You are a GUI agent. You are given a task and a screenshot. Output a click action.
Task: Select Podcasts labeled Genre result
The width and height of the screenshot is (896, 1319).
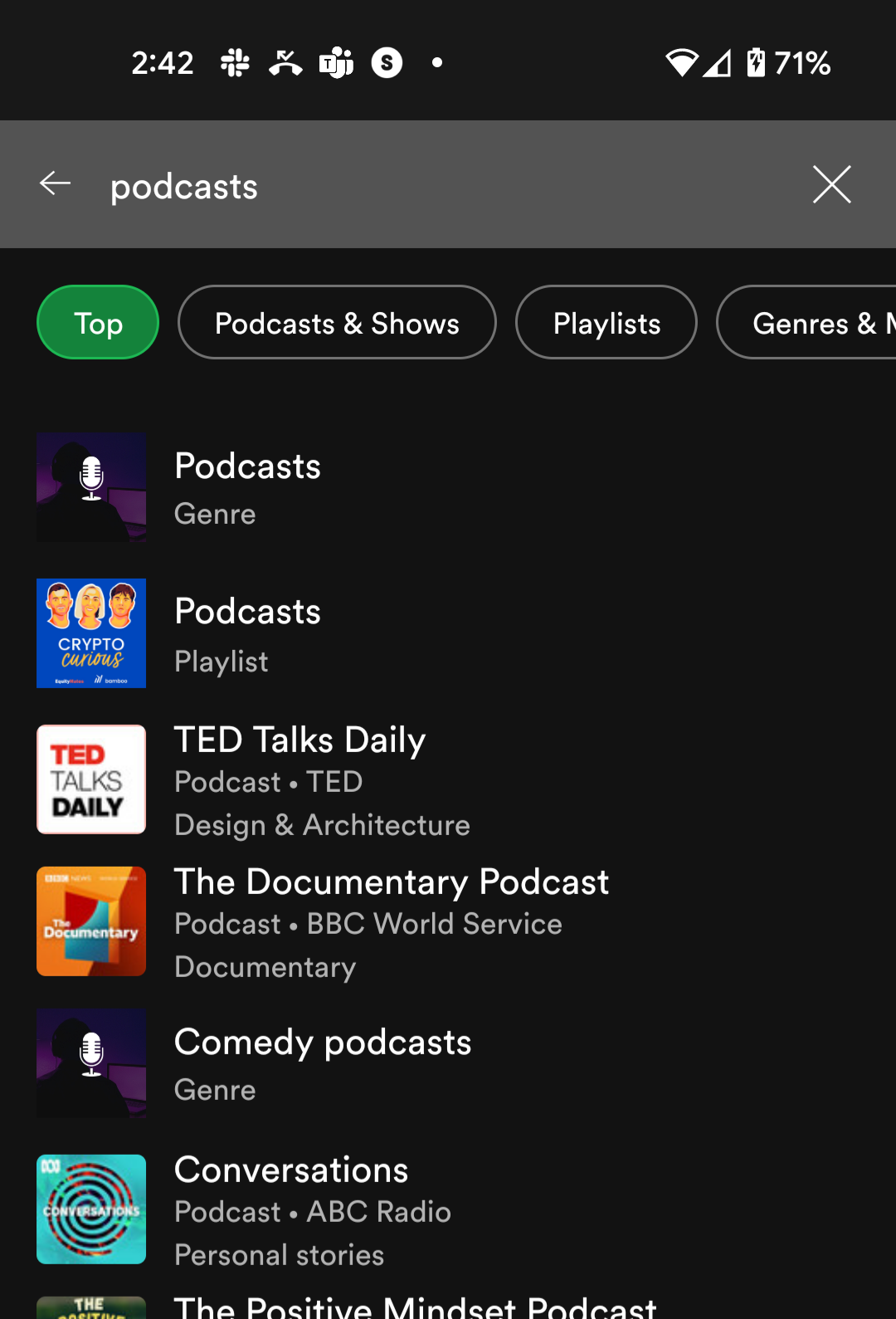(448, 487)
